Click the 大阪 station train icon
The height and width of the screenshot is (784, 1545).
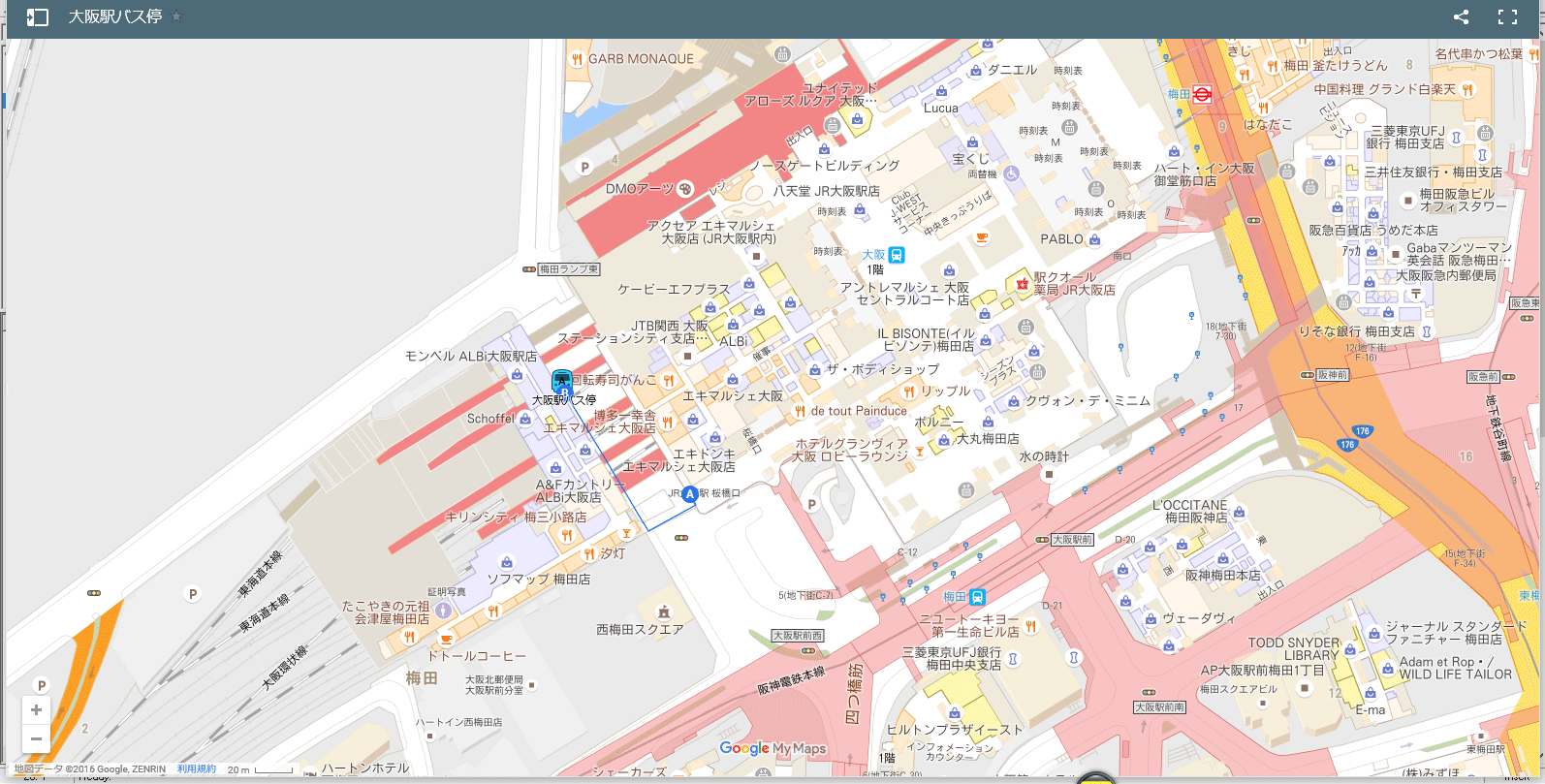click(x=897, y=255)
